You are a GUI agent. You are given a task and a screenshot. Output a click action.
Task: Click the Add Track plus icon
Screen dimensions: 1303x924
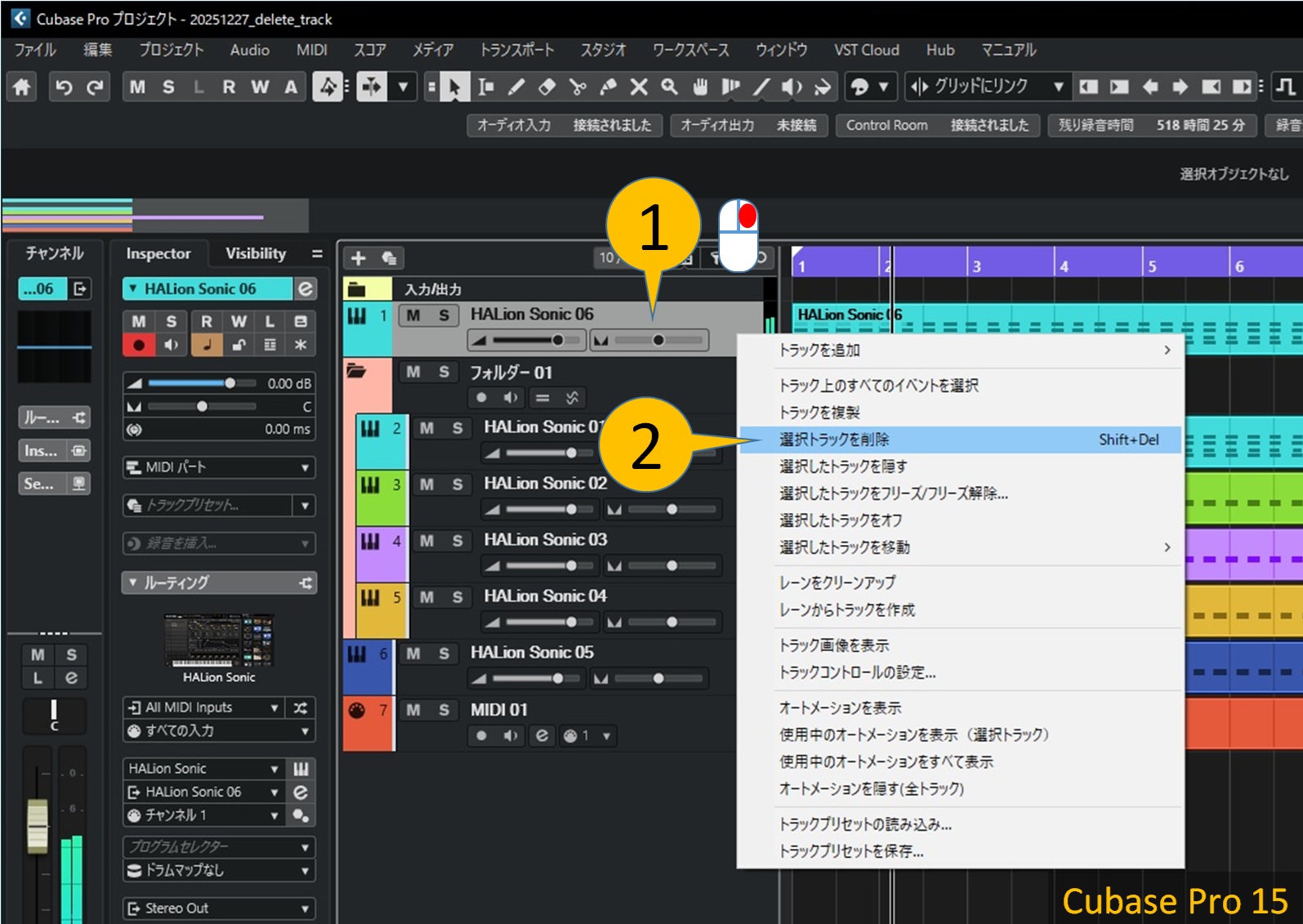click(358, 258)
